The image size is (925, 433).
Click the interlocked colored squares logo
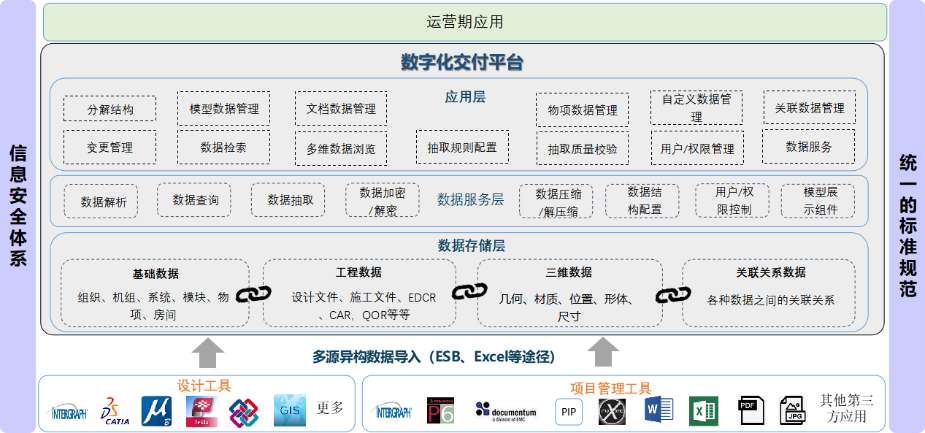[x=244, y=412]
